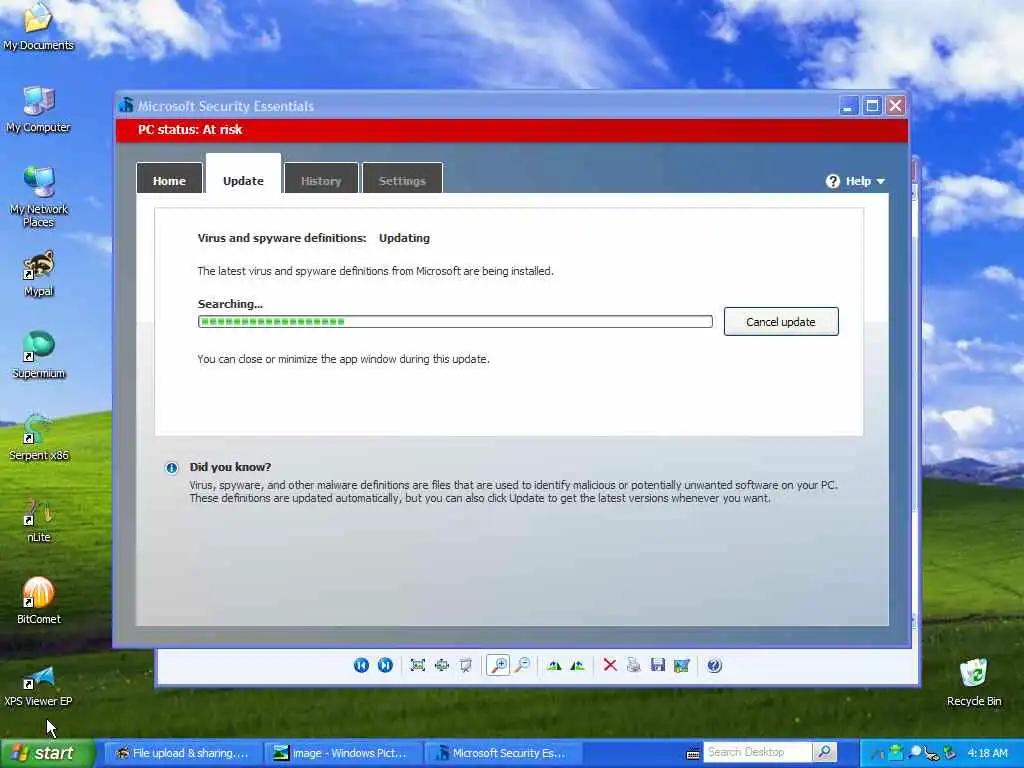1024x768 pixels.
Task: Select the Mypal browser shortcut
Action: (x=39, y=274)
